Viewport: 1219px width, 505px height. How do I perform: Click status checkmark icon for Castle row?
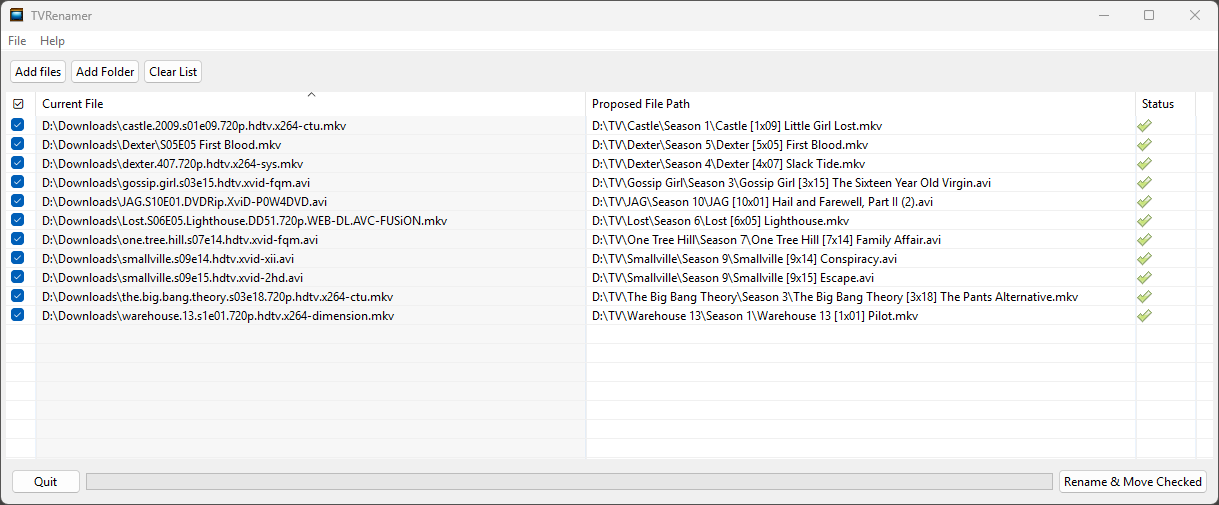(1145, 126)
